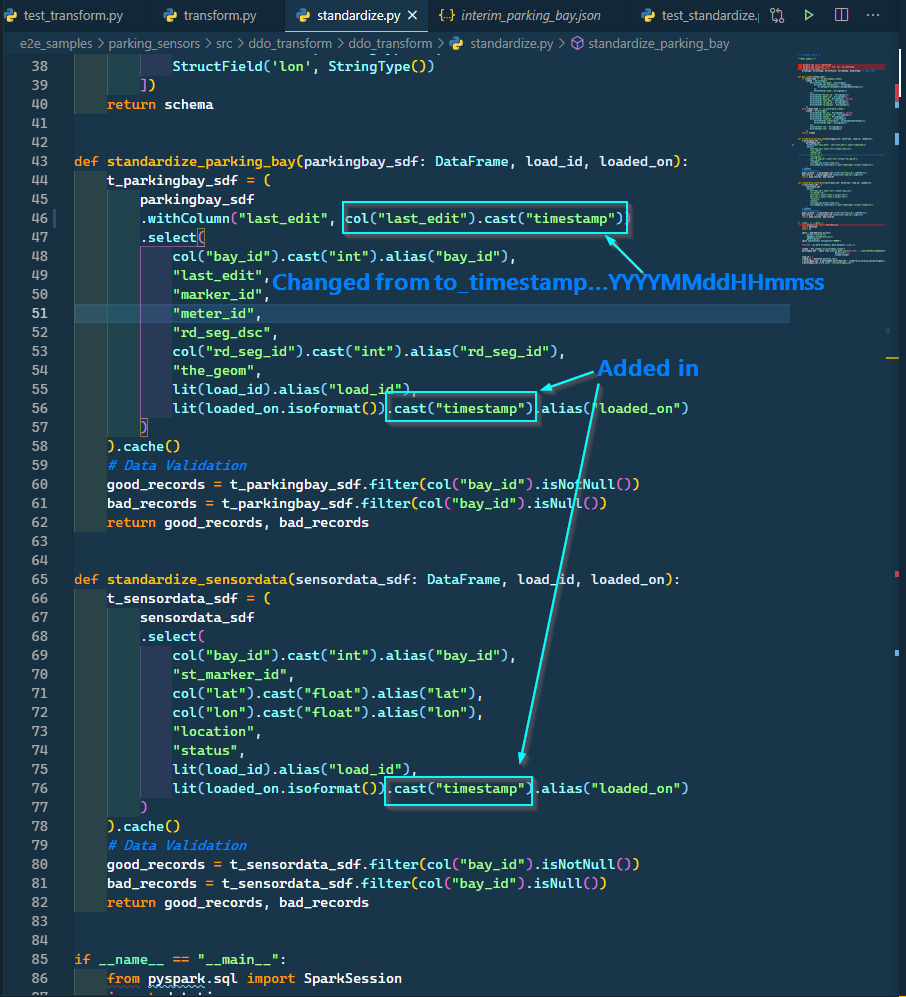The height and width of the screenshot is (997, 906).
Task: Click src in the breadcrumb
Action: coord(224,43)
